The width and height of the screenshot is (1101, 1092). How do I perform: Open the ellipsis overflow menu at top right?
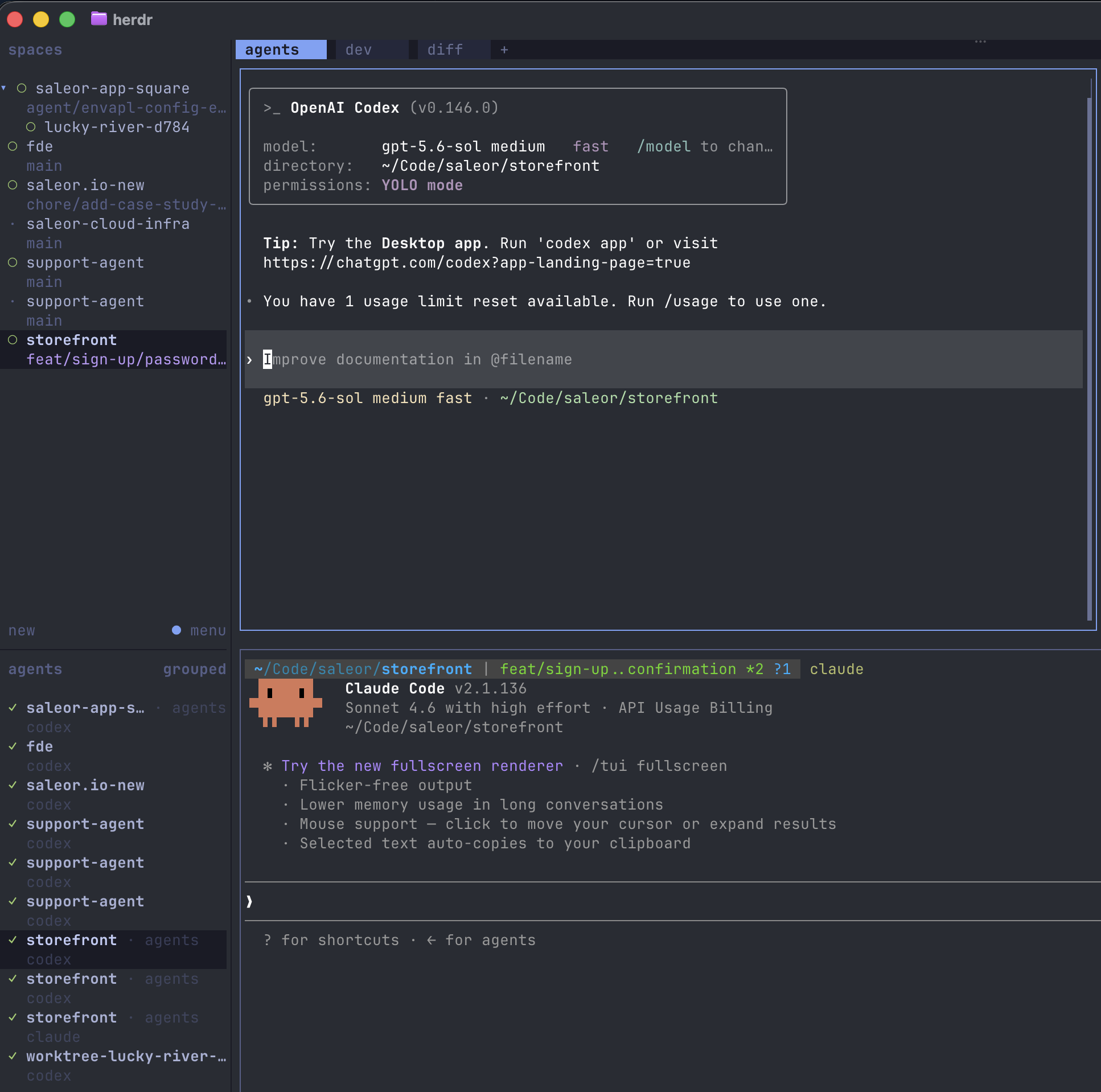(x=980, y=42)
